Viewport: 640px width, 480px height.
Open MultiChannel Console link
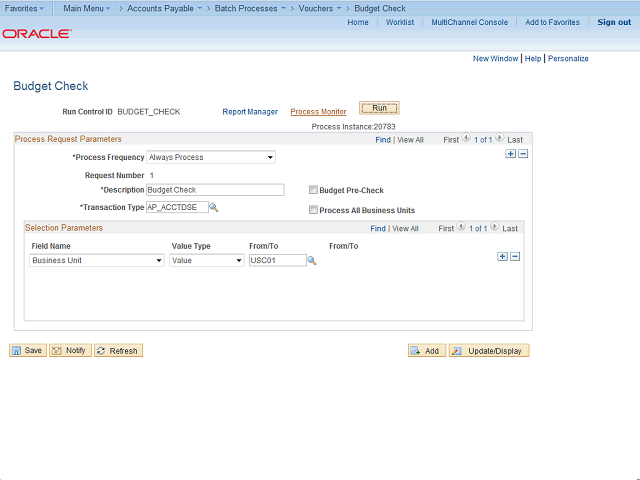(470, 22)
